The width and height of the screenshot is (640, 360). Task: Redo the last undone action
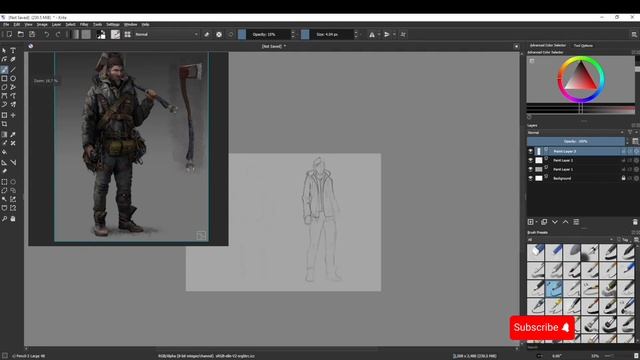58,35
